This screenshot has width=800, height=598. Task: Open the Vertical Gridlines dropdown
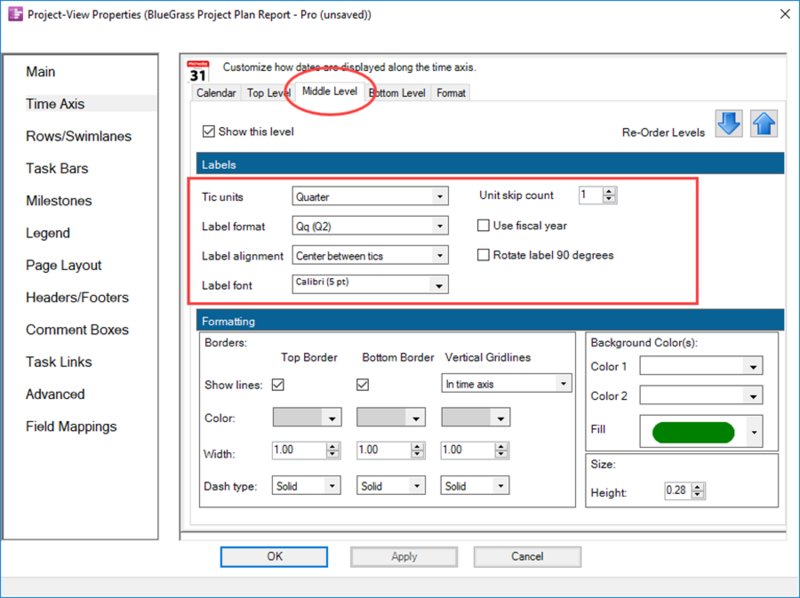[x=506, y=384]
